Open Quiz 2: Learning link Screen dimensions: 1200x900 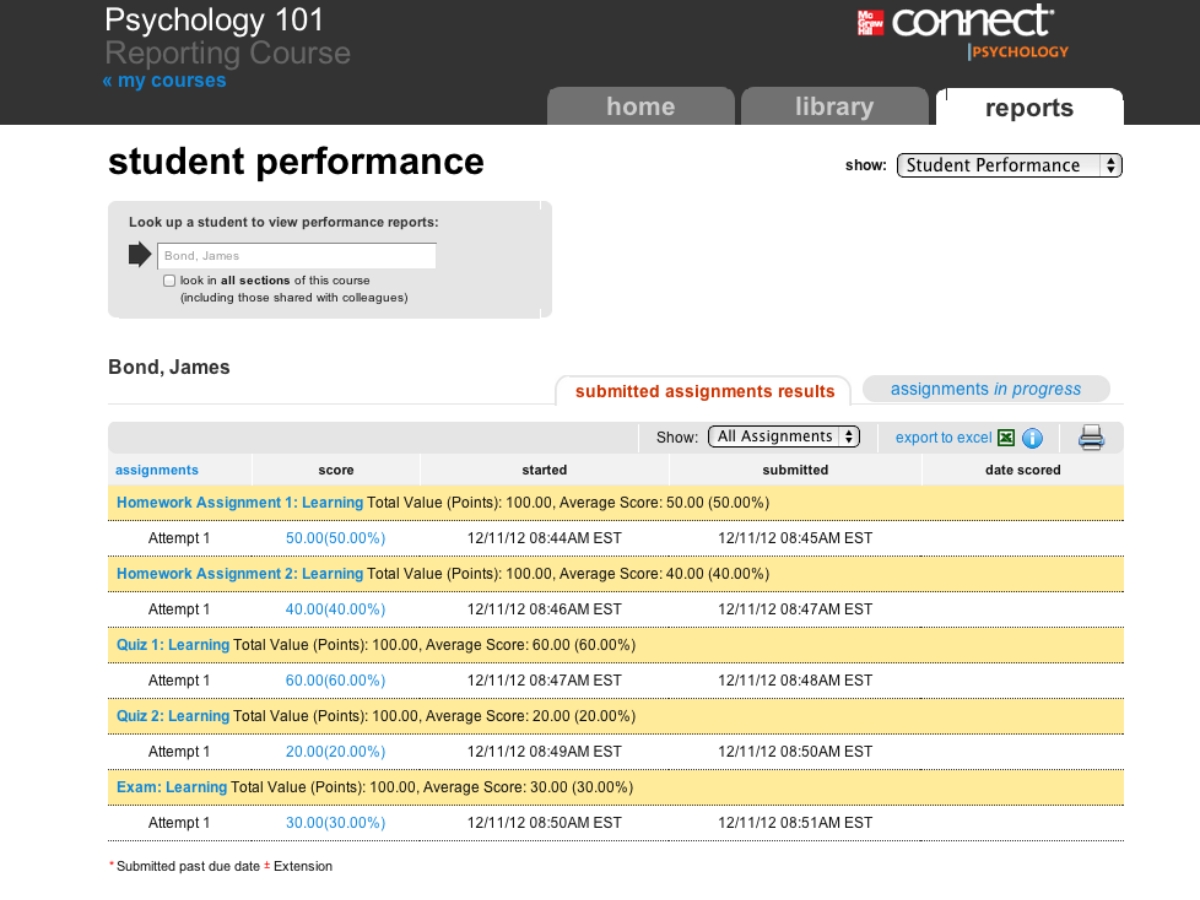pos(172,716)
